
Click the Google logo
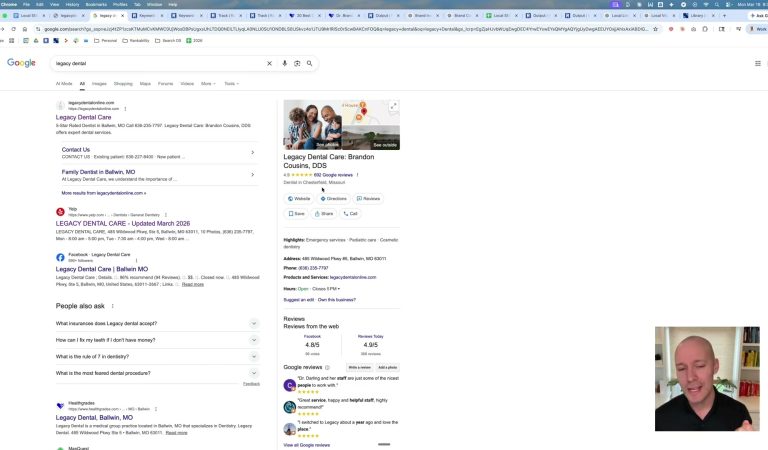click(x=21, y=63)
